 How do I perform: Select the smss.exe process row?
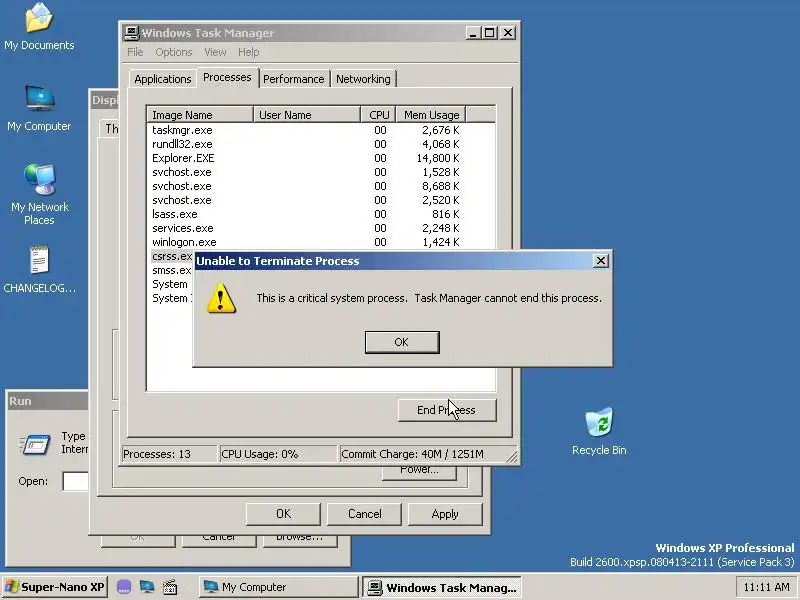[171, 270]
